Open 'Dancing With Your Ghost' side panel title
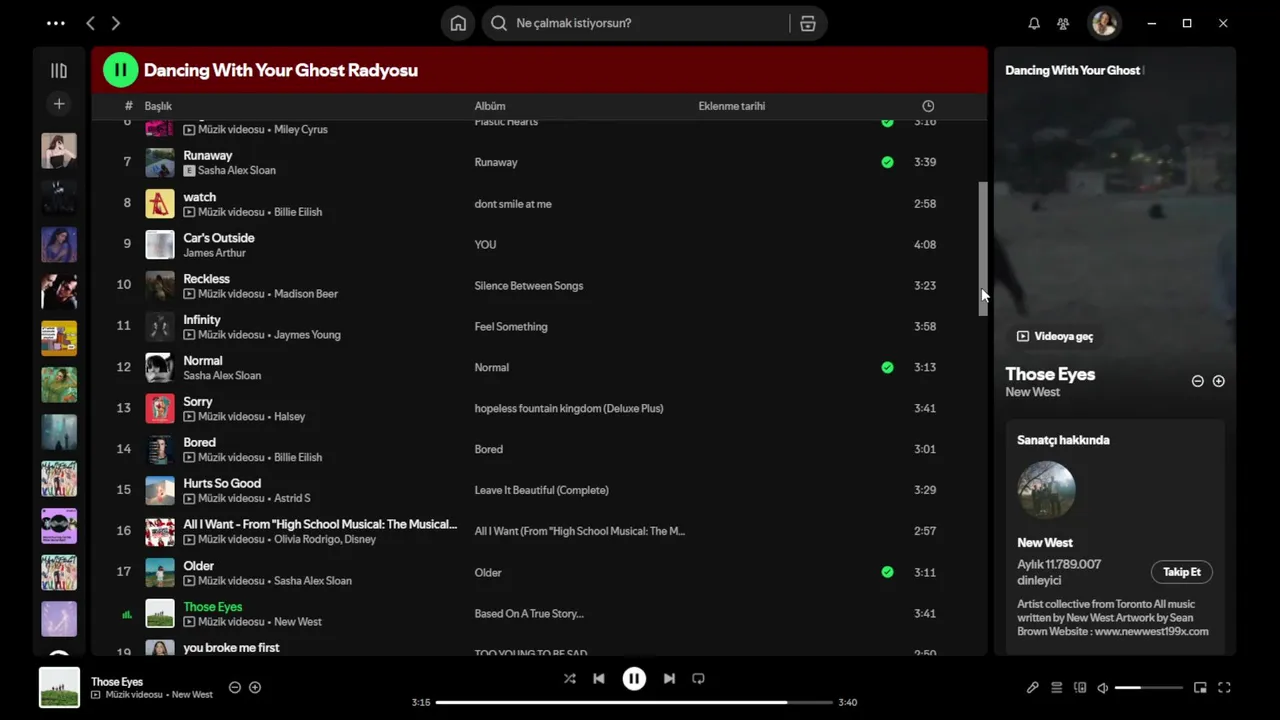 coord(1073,70)
